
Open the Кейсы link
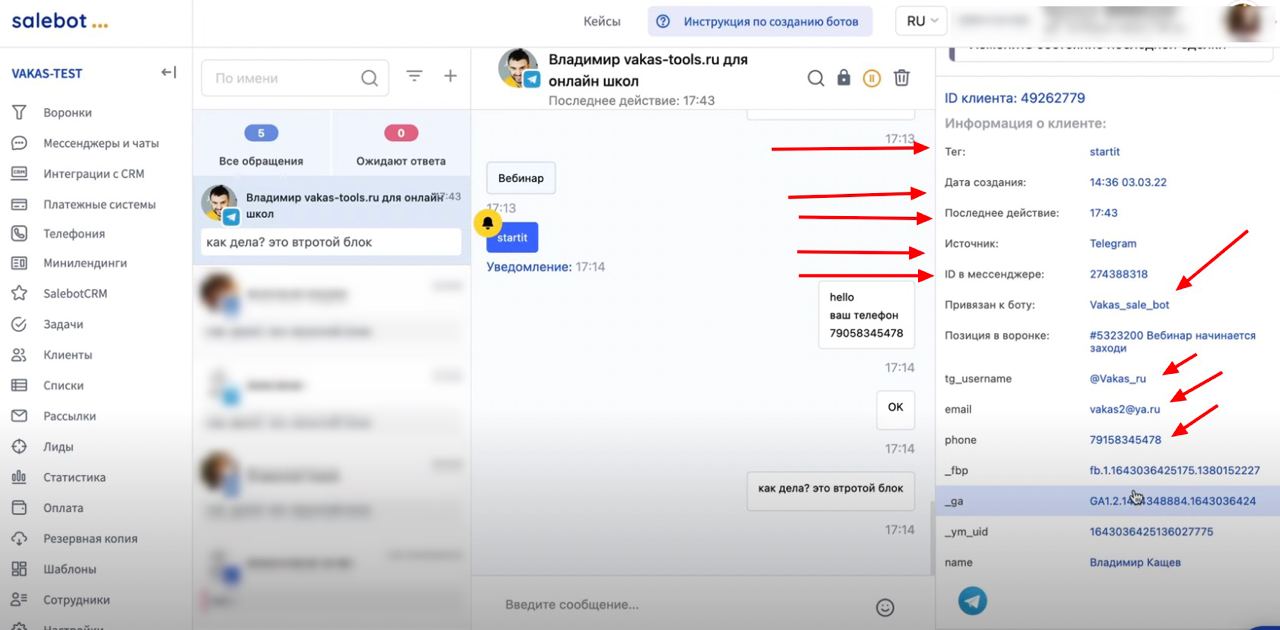(602, 21)
